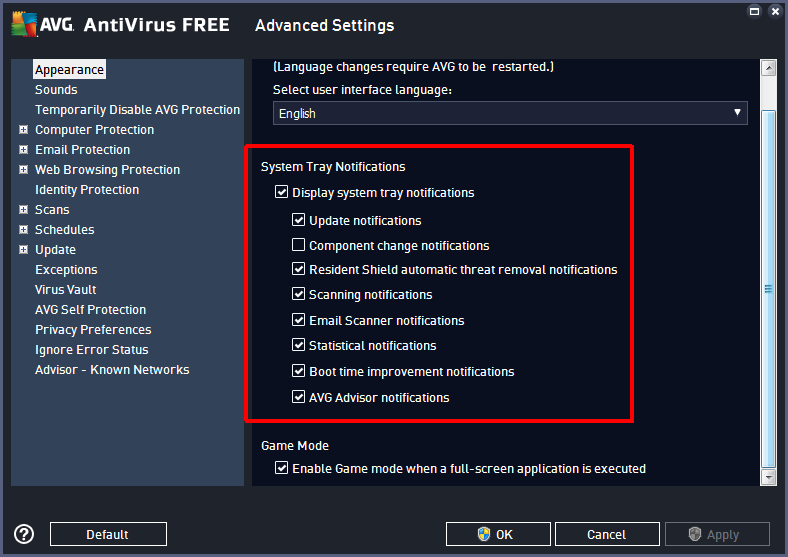Select Privacy Preferences
The width and height of the screenshot is (788, 557).
pos(93,330)
